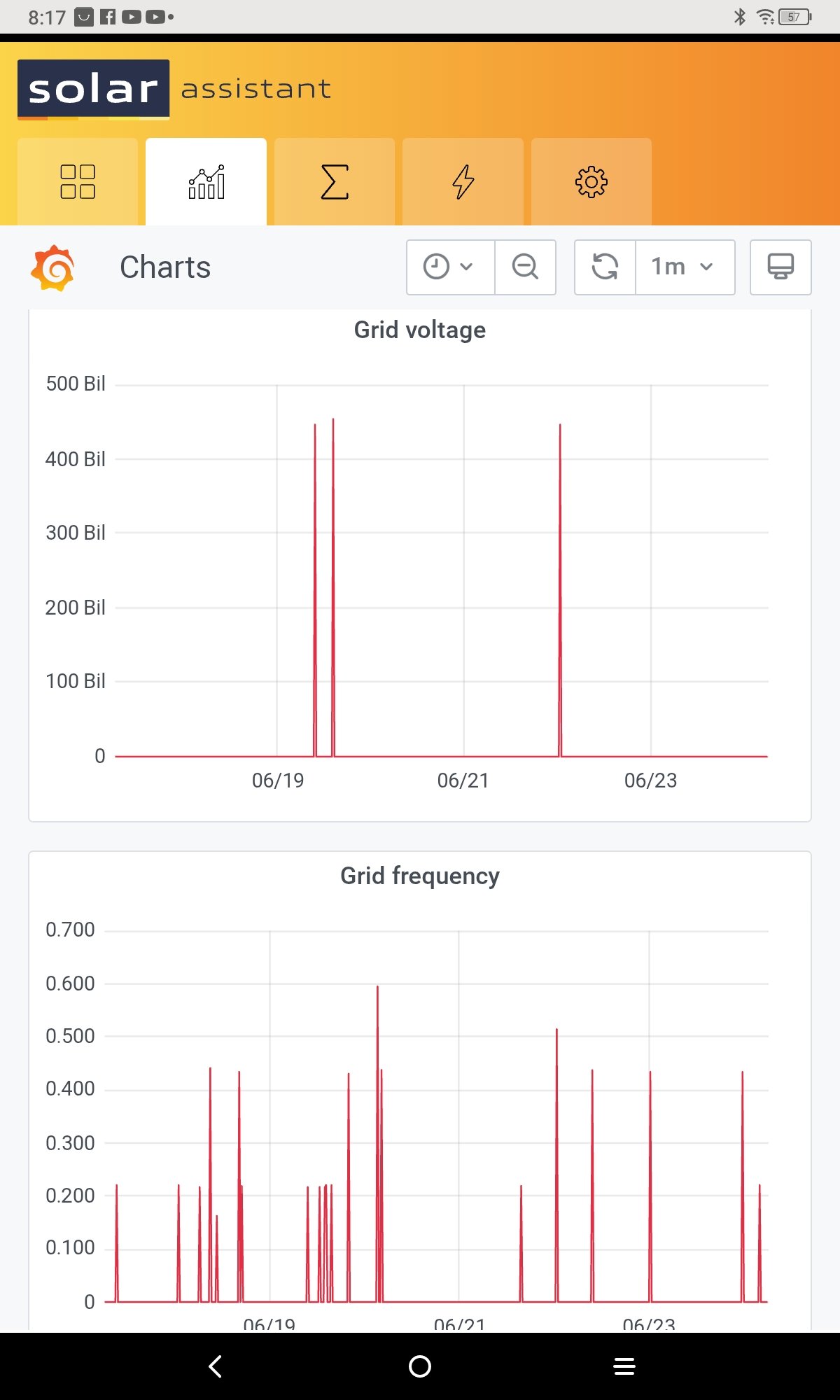Image resolution: width=840 pixels, height=1400 pixels.
Task: Open the Android recent apps menu
Action: coord(624,1366)
